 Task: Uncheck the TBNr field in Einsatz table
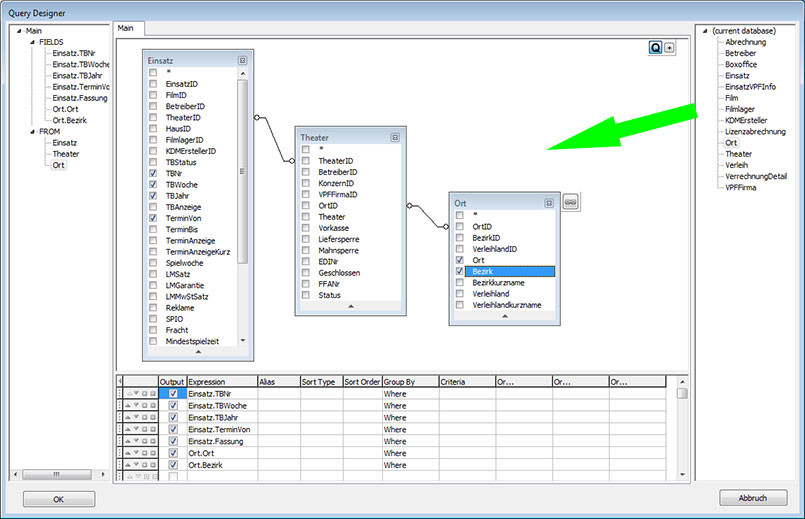[153, 173]
